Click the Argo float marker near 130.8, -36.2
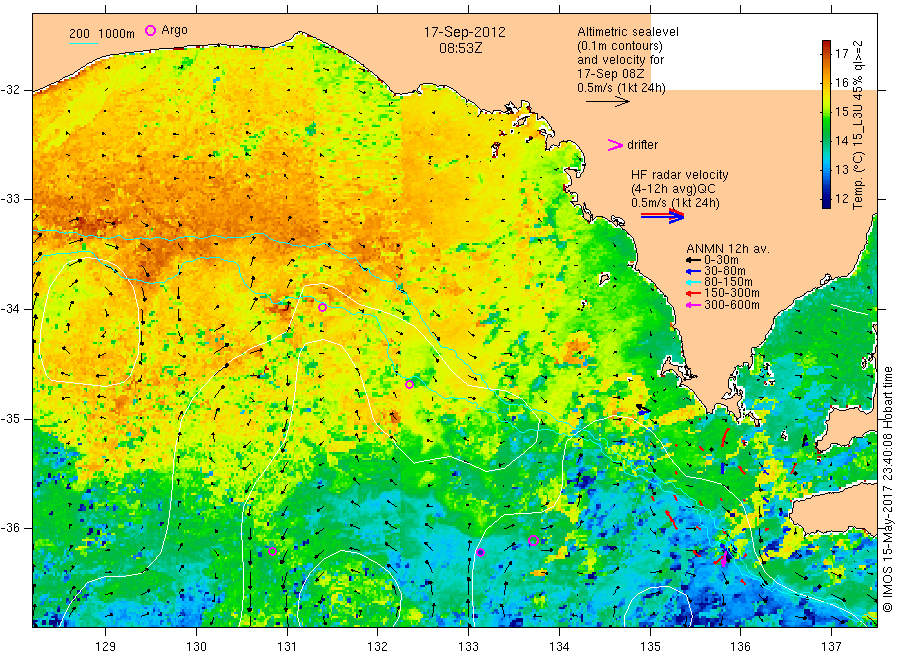 click(x=273, y=552)
